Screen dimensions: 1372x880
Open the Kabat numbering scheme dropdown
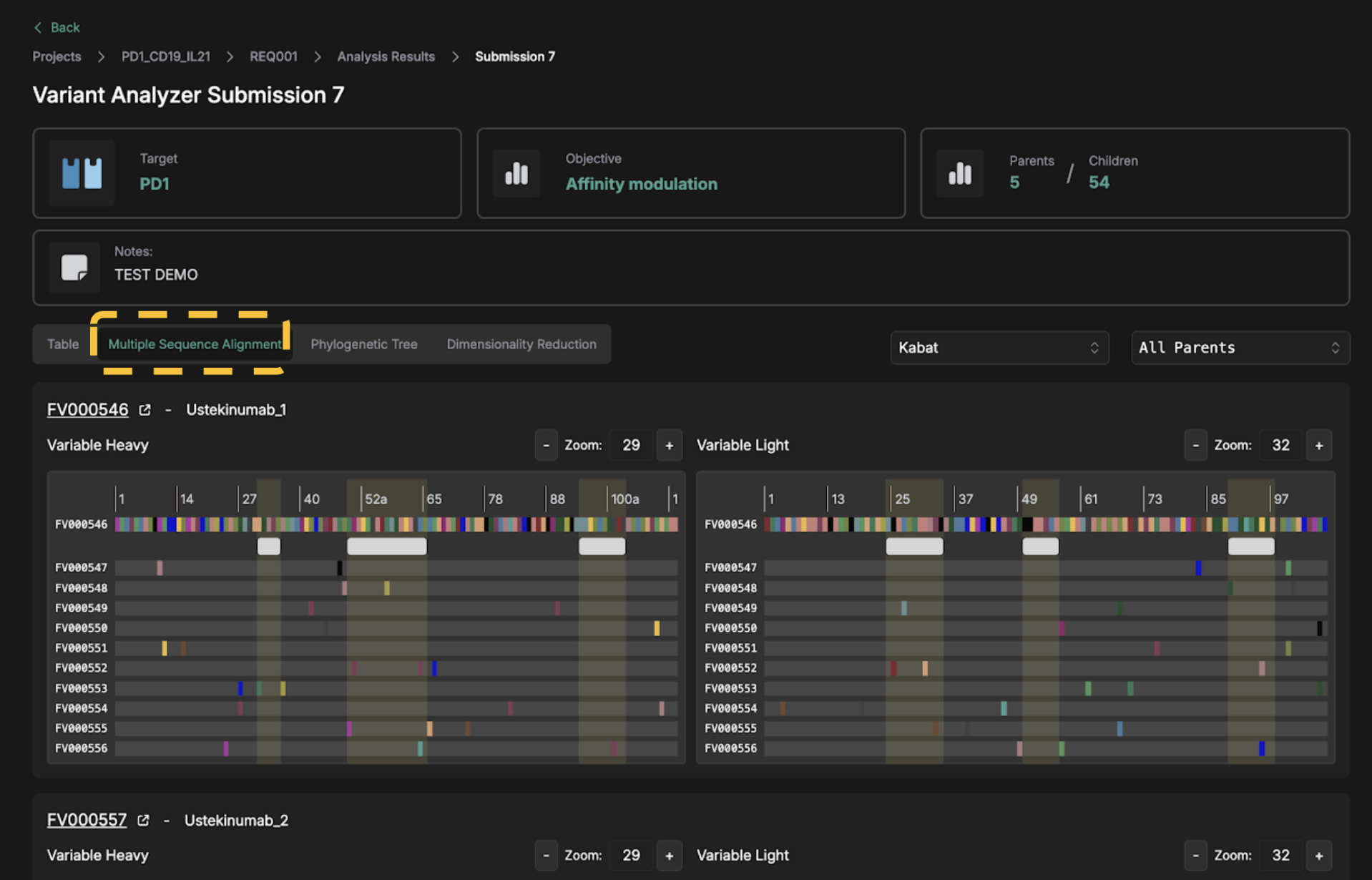pos(999,348)
